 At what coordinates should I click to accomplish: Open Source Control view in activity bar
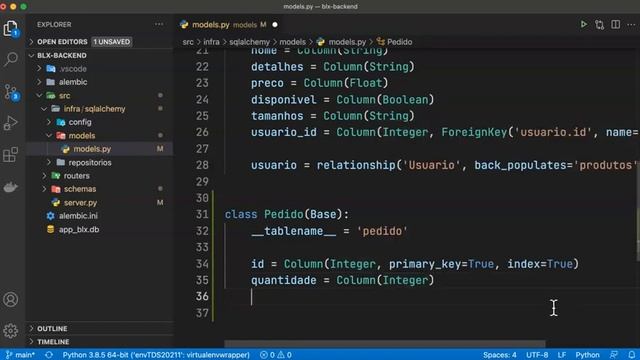(11, 92)
